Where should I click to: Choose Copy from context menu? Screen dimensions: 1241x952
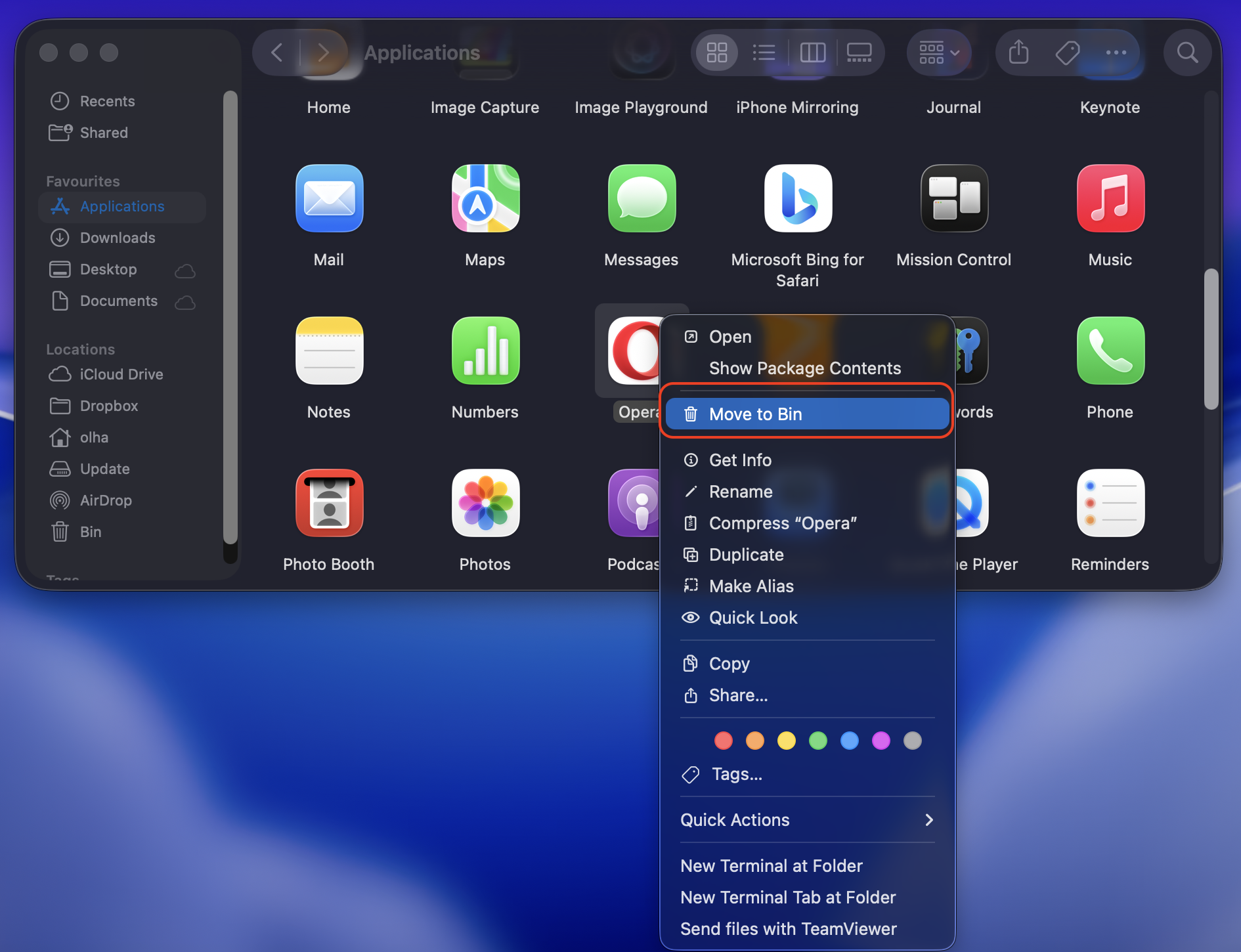807,664
